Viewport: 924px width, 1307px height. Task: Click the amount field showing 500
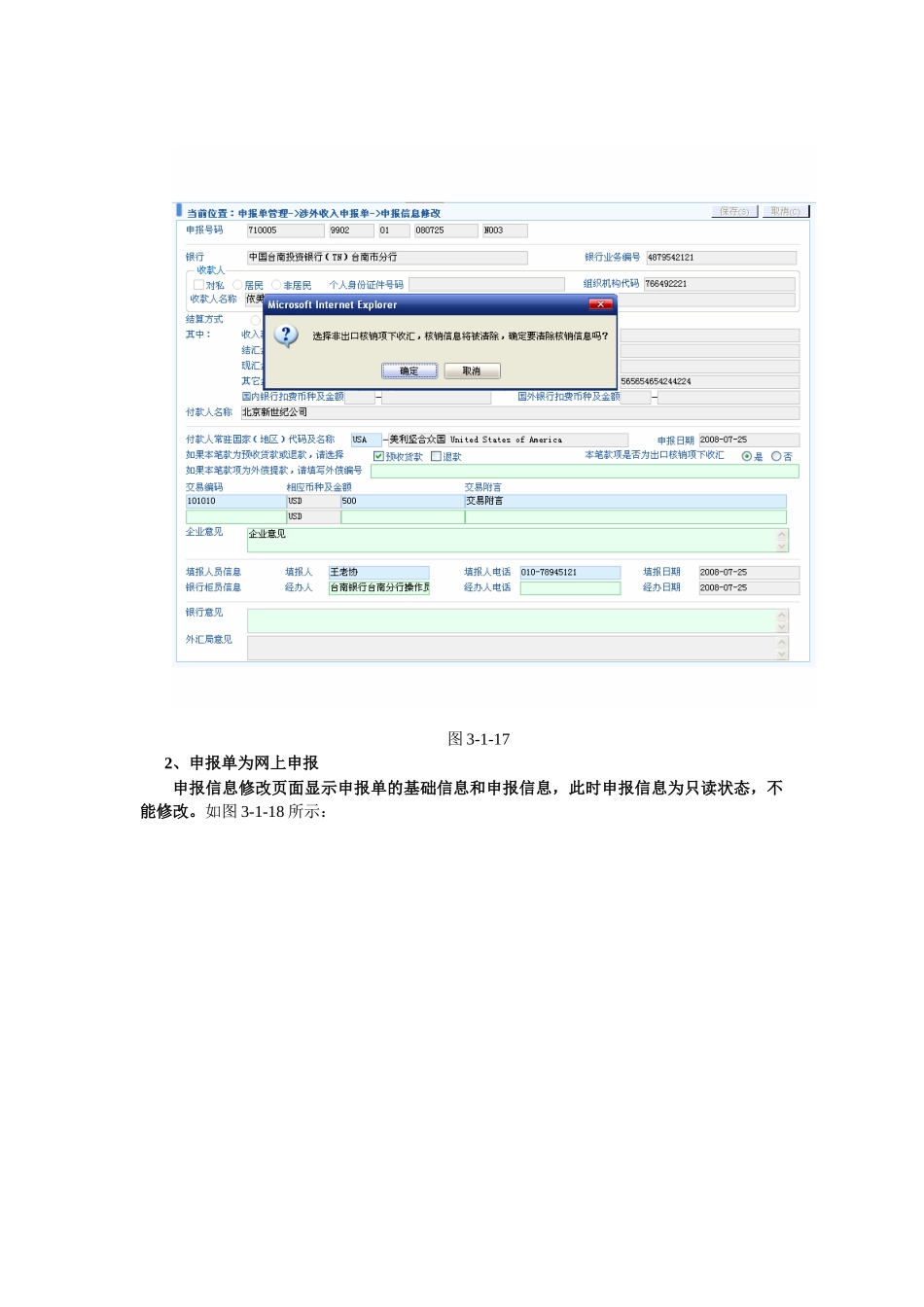(403, 502)
